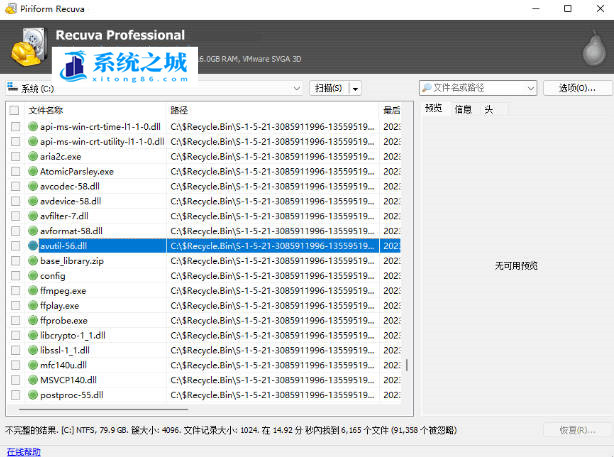The width and height of the screenshot is (614, 457).
Task: Click the 恢复(R)... recover button
Action: click(x=577, y=430)
